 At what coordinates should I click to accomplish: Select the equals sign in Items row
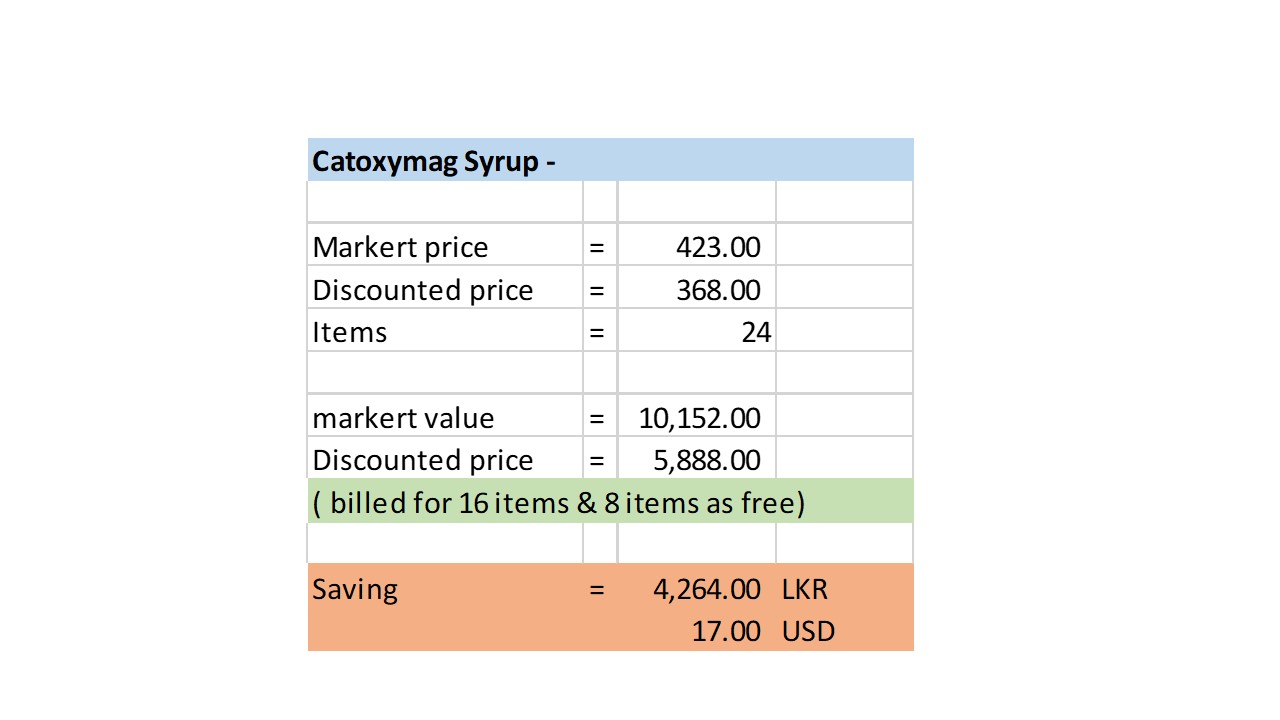click(597, 333)
